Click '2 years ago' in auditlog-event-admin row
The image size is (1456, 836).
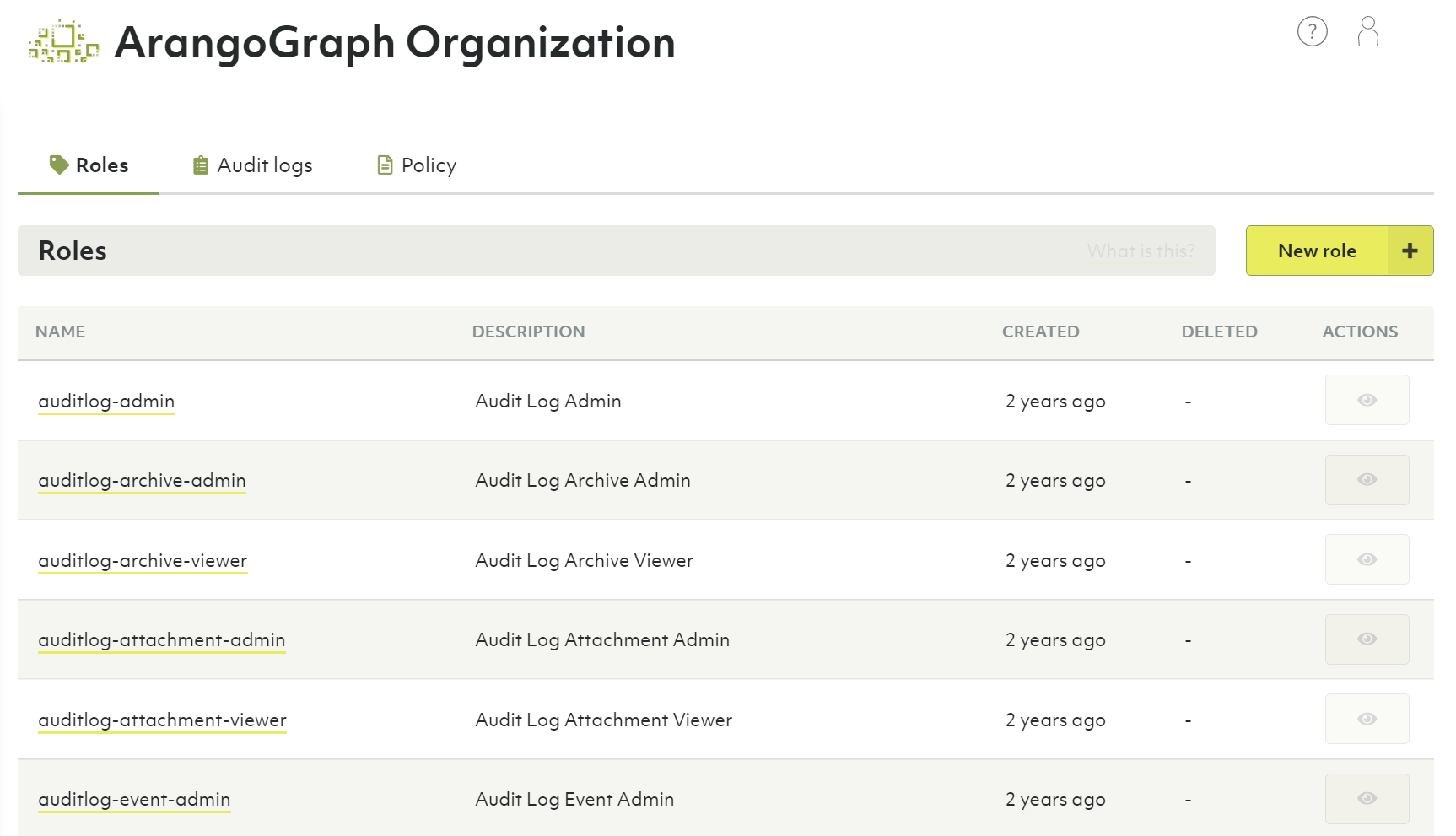click(1055, 800)
